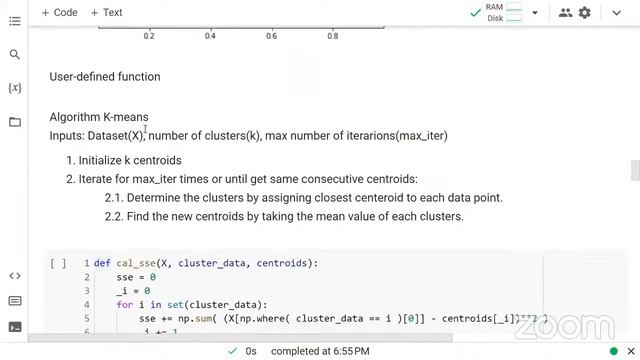Click the 'Algorithm K-means' heading text
The height and width of the screenshot is (360, 640).
point(99,117)
